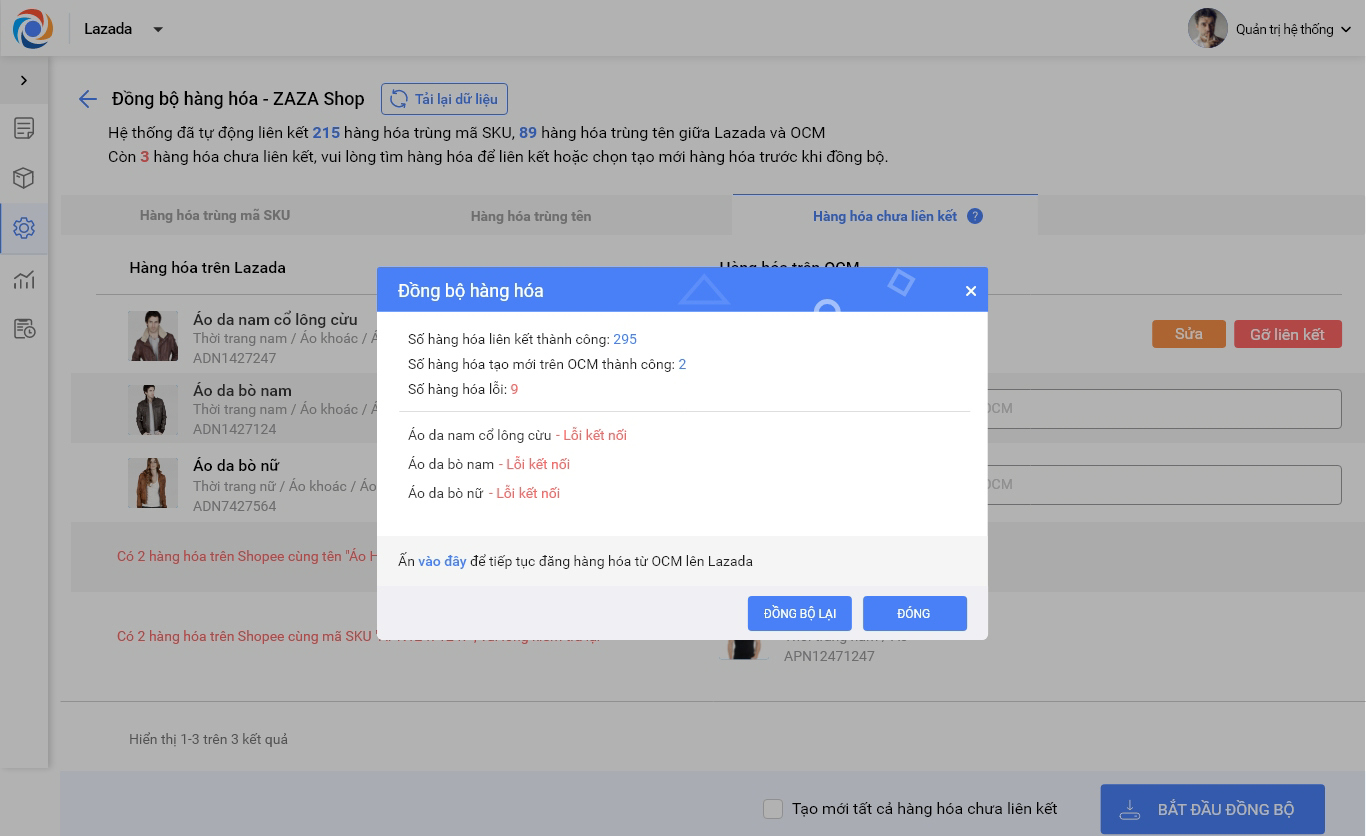Close the Đồng bộ hàng hóa dialog
The image size is (1366, 836).
970,291
